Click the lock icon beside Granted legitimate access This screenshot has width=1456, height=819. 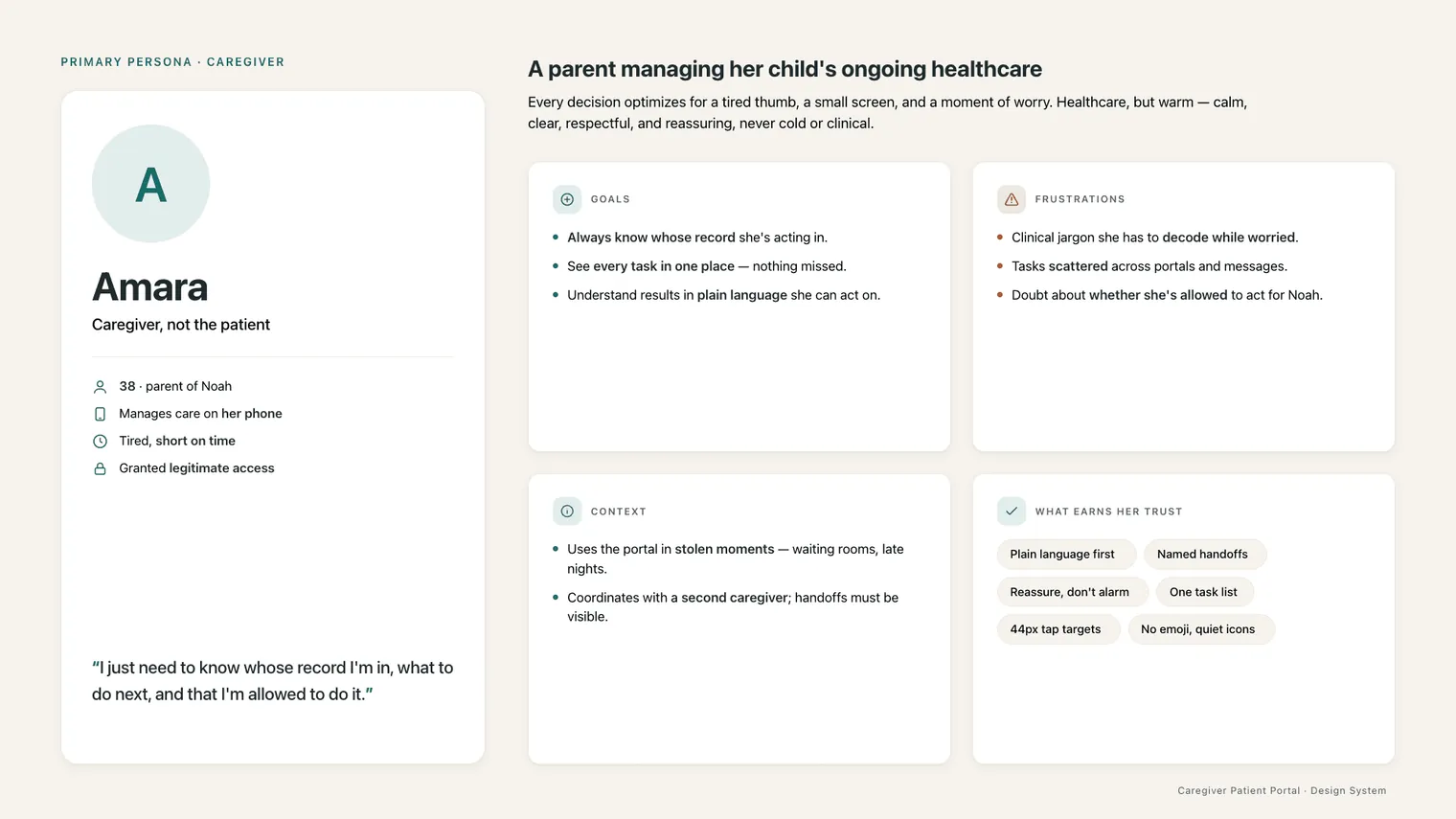tap(100, 468)
